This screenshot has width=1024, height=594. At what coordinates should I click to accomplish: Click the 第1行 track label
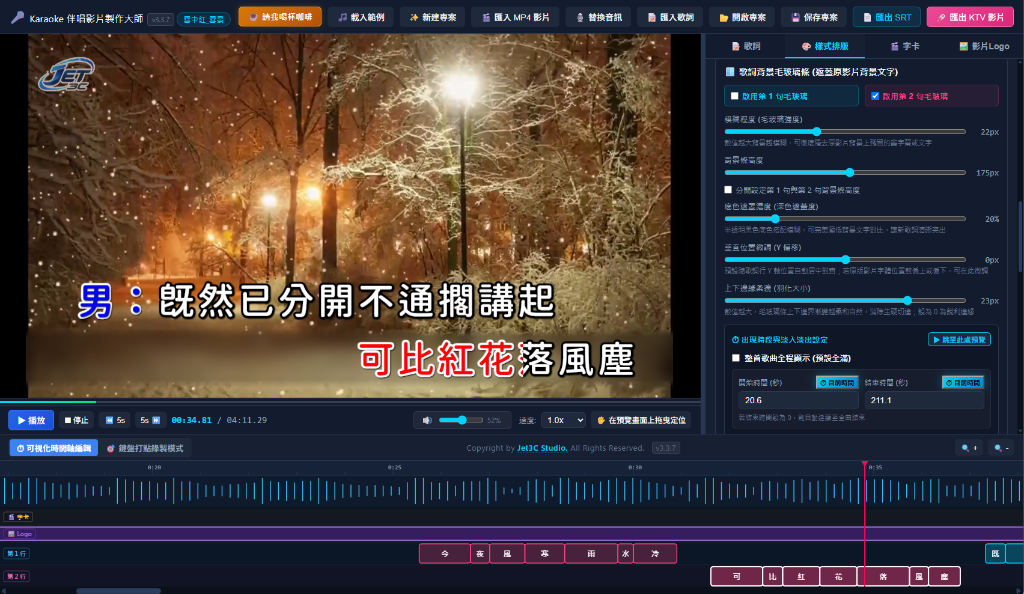click(x=17, y=554)
